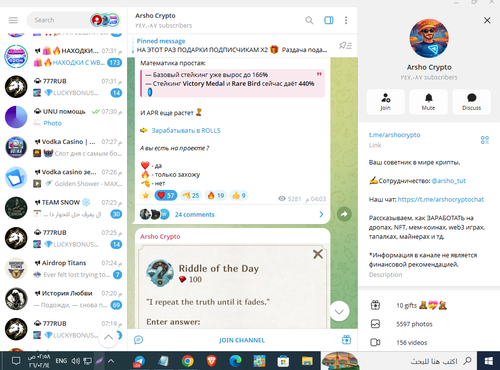Viewport: 500px width, 370px height.
Task: Open the Vodka casino зе... chat from 07:26
Action: point(63,178)
